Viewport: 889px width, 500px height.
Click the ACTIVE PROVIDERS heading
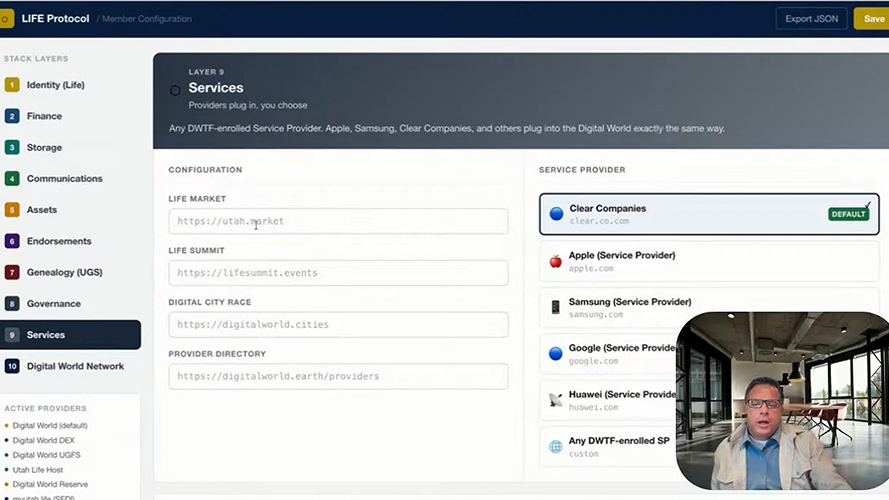point(45,408)
